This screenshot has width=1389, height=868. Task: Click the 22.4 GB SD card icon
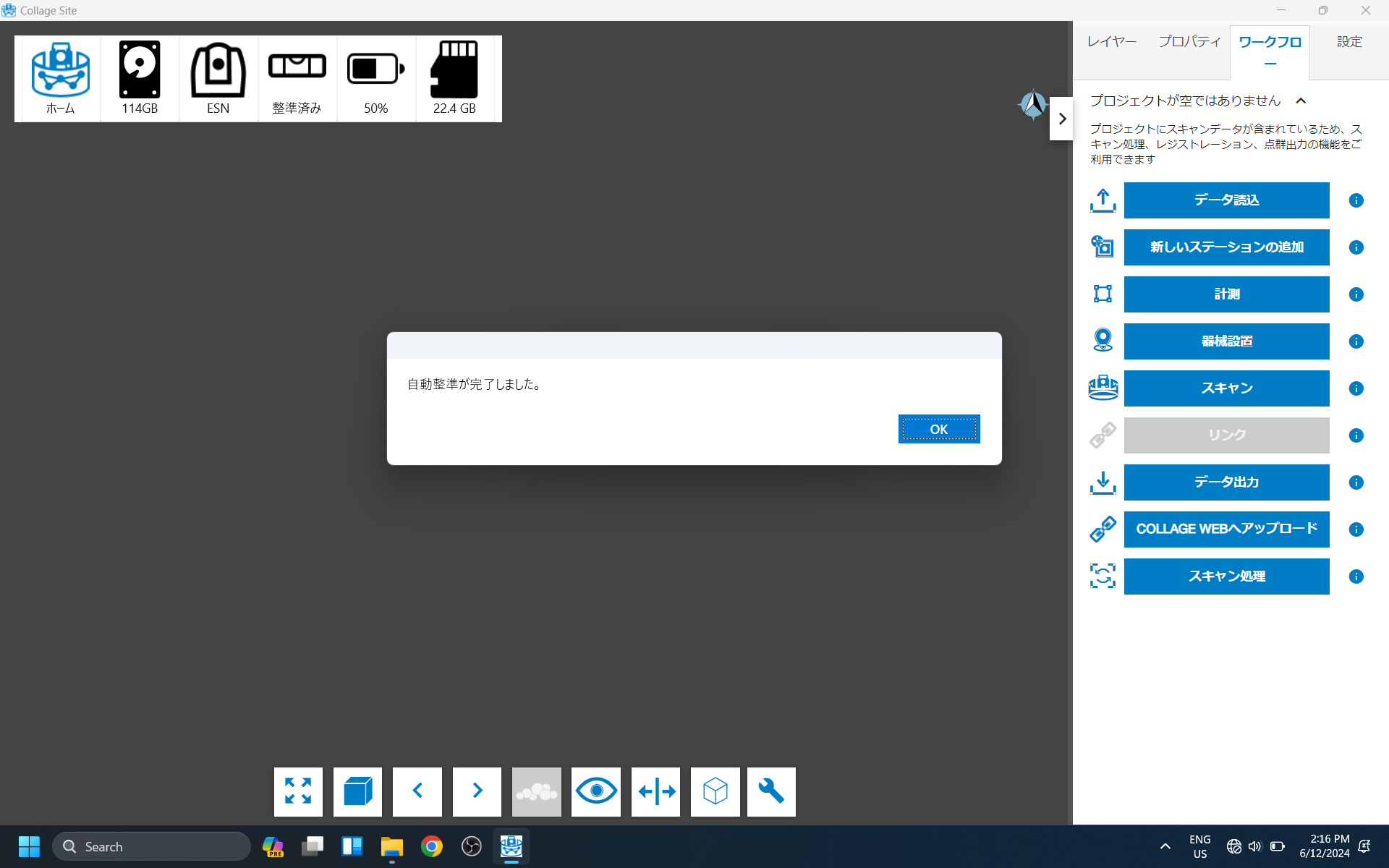[454, 71]
